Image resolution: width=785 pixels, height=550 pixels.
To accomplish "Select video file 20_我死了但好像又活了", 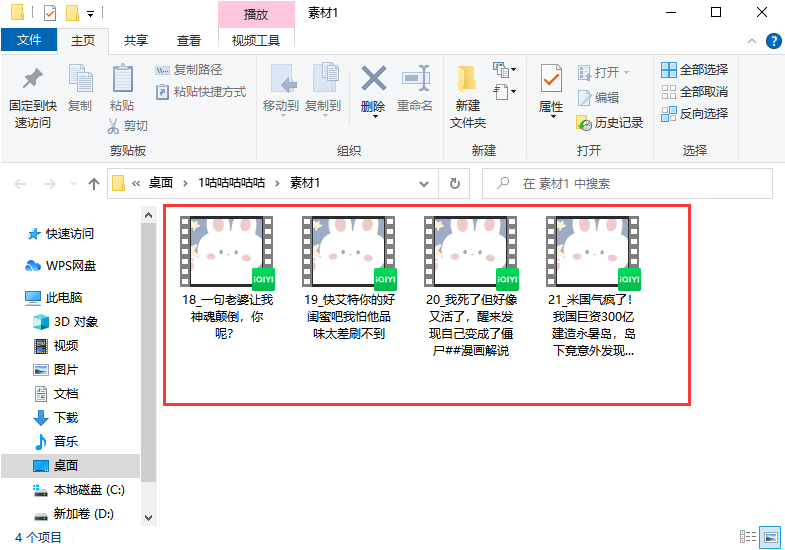I will coord(471,286).
